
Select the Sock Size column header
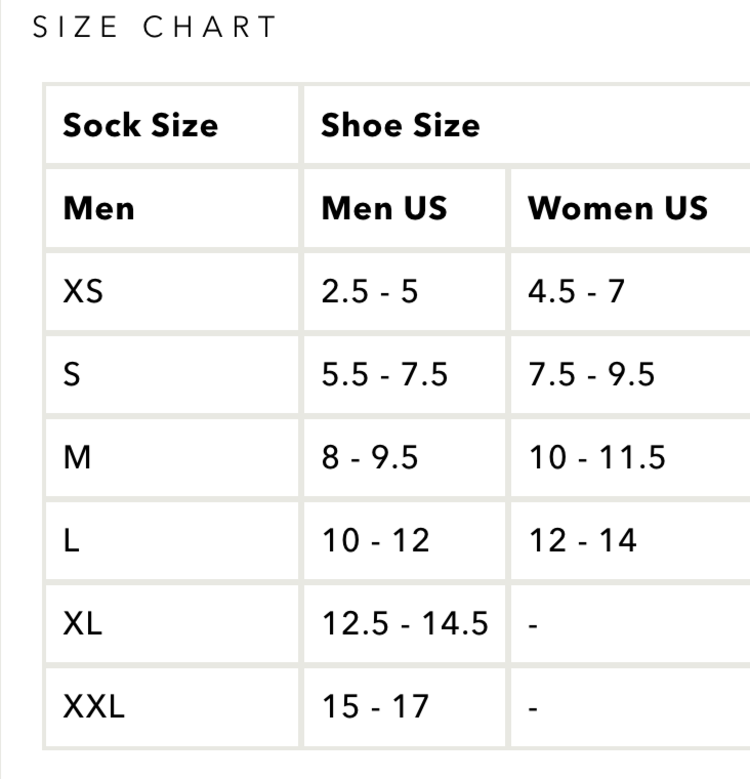pos(140,125)
